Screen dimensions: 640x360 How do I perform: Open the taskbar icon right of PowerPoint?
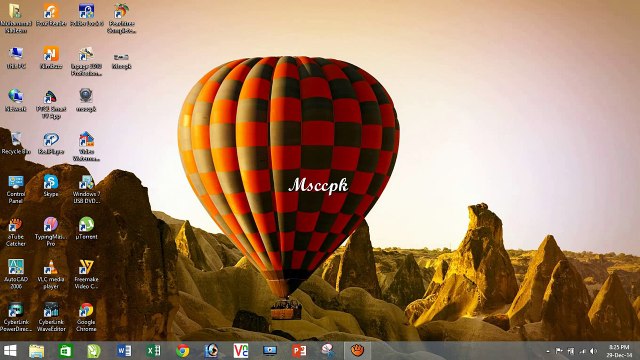coord(328,351)
